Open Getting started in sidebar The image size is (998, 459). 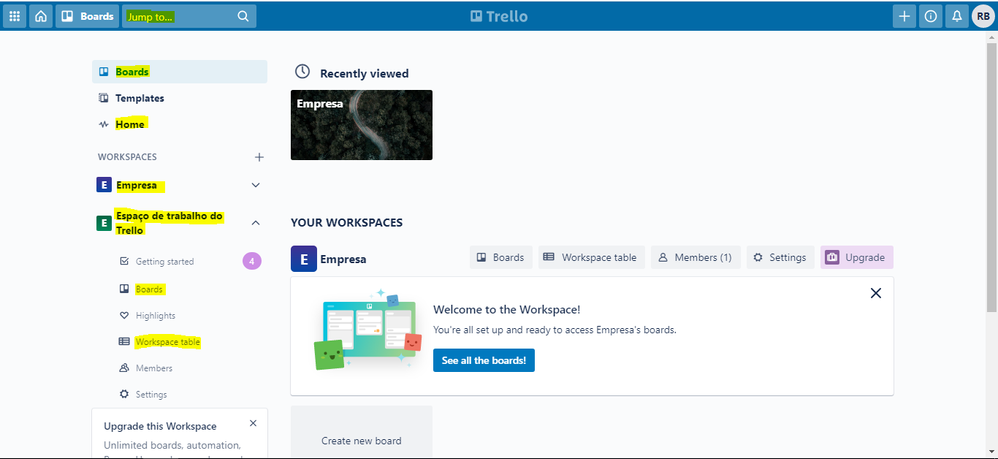coord(165,262)
